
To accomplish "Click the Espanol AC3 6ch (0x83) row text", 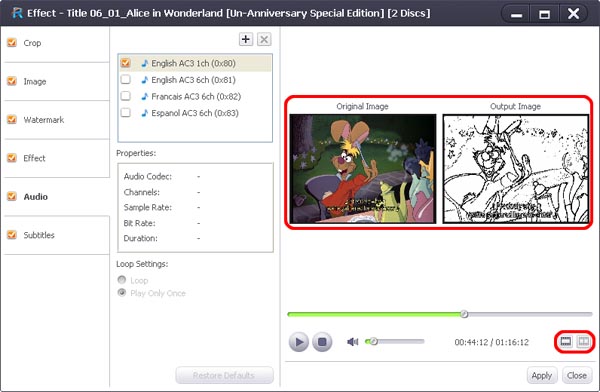I will click(195, 113).
